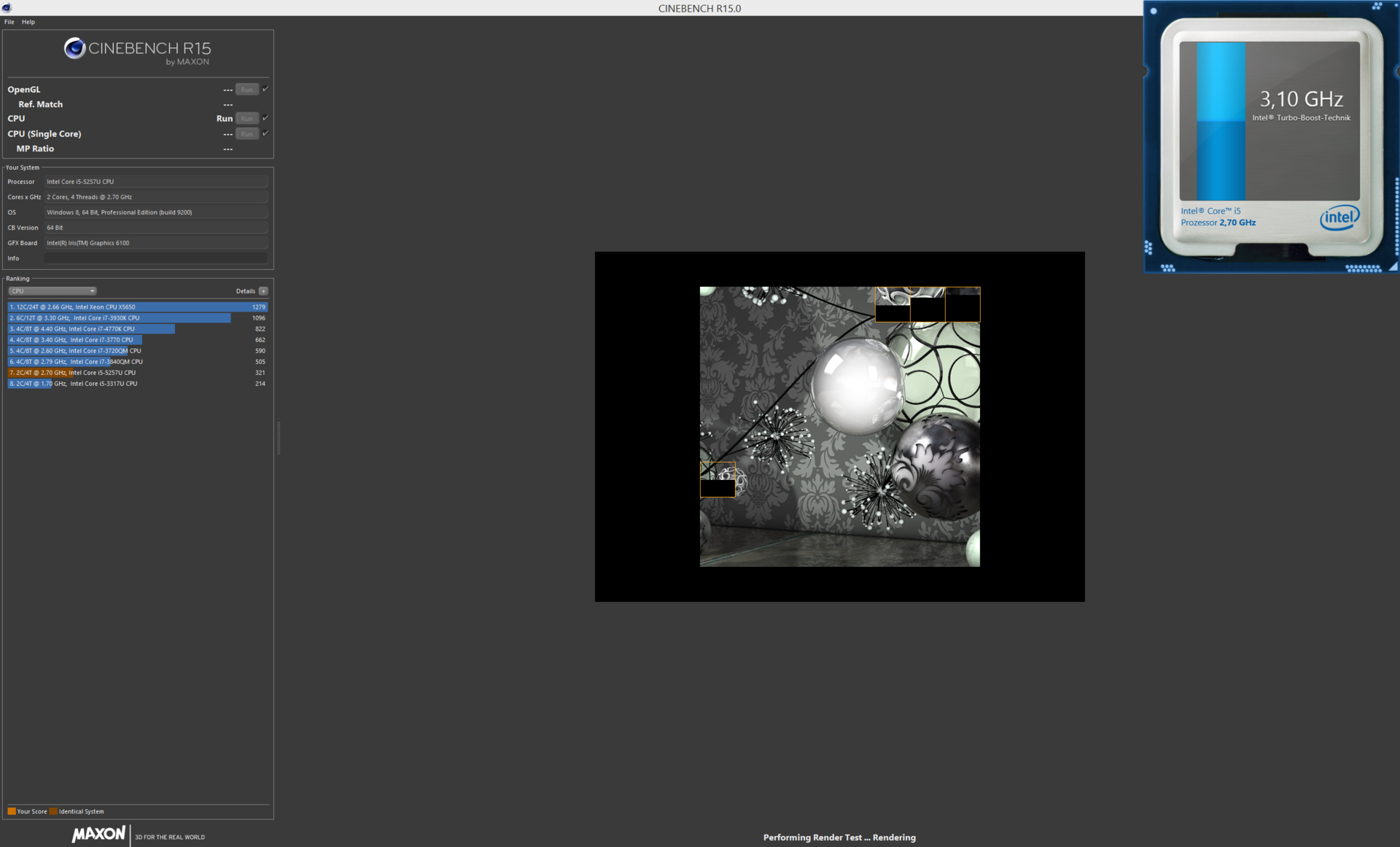Viewport: 1400px width, 847px height.
Task: Click the Your Score orange legend swatch
Action: click(12, 811)
